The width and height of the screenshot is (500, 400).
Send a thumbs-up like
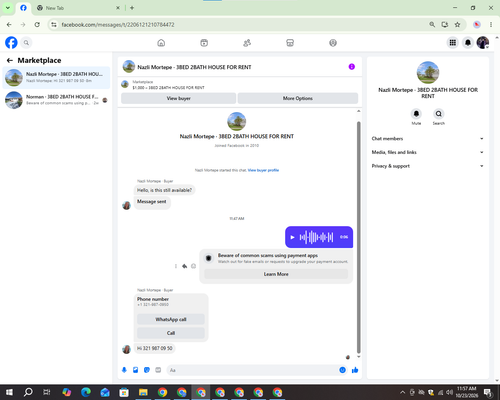pos(355,370)
